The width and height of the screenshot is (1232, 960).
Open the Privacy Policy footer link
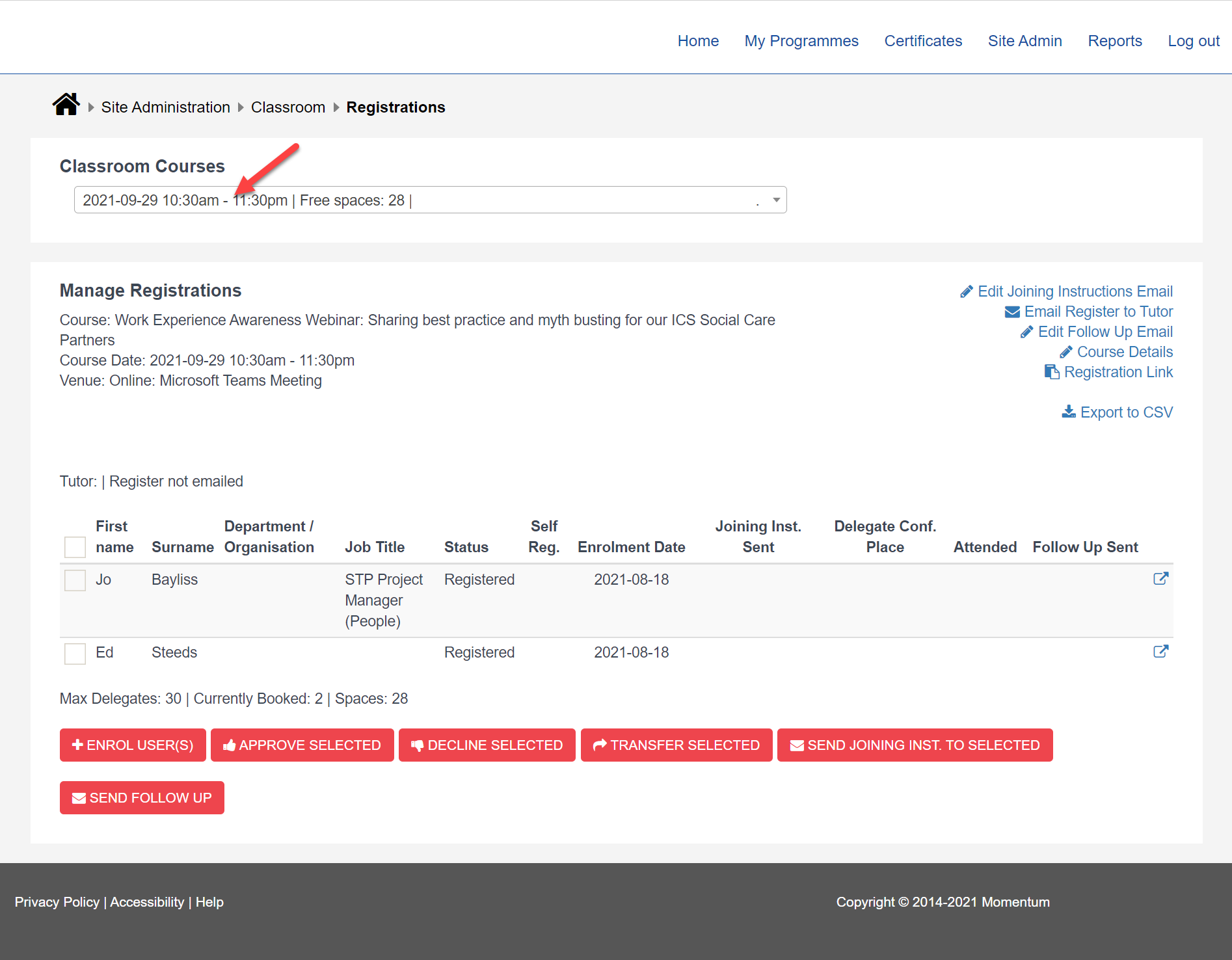[57, 902]
